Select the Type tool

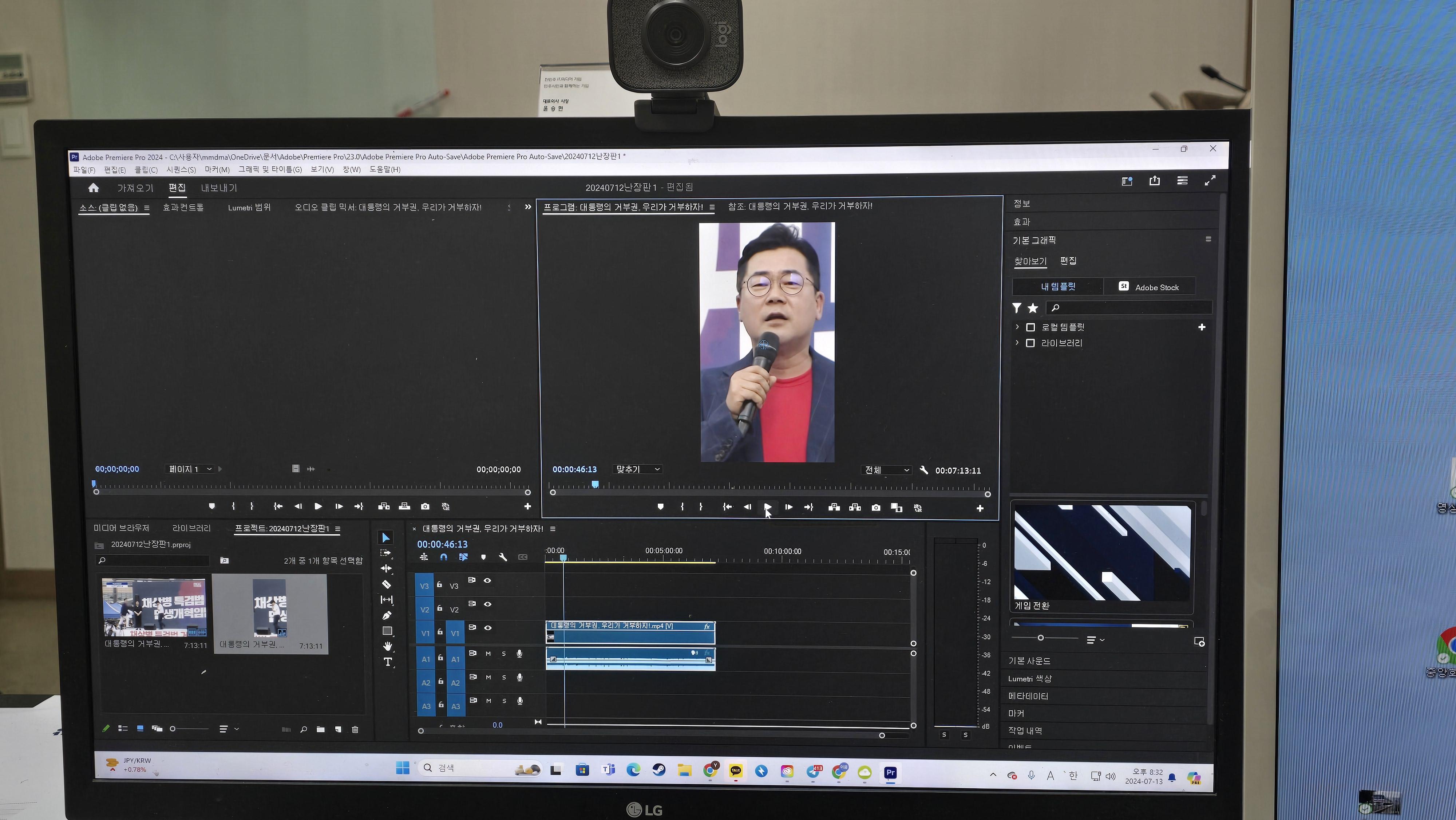pos(388,662)
